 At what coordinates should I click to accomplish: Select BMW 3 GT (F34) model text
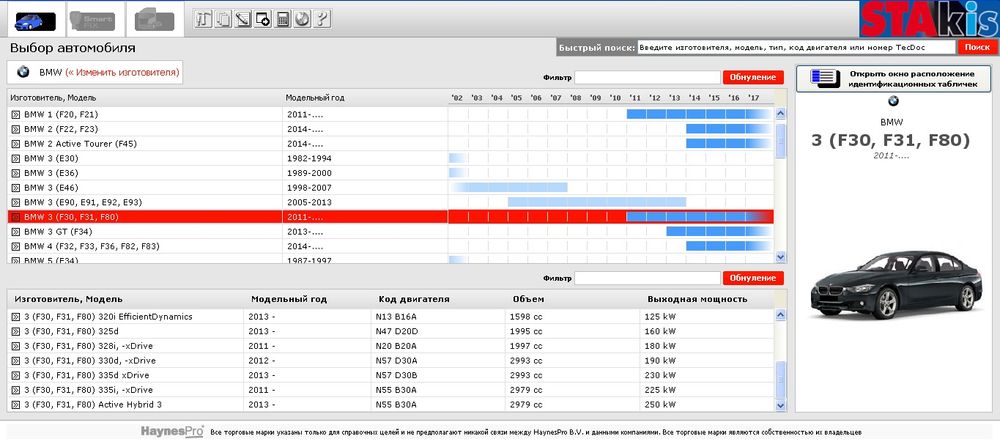click(x=58, y=232)
